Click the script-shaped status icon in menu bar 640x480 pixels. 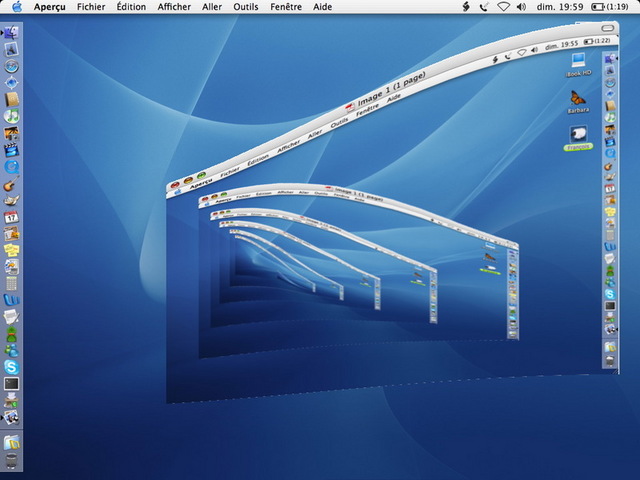tap(466, 7)
